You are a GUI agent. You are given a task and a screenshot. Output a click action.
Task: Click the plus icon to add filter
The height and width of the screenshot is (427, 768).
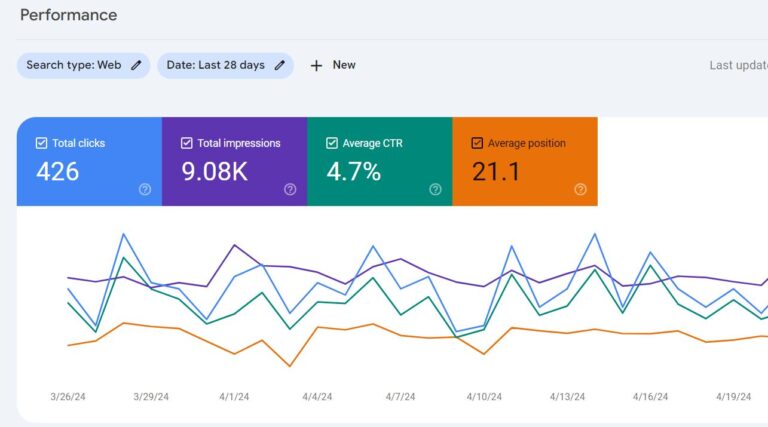click(x=316, y=65)
